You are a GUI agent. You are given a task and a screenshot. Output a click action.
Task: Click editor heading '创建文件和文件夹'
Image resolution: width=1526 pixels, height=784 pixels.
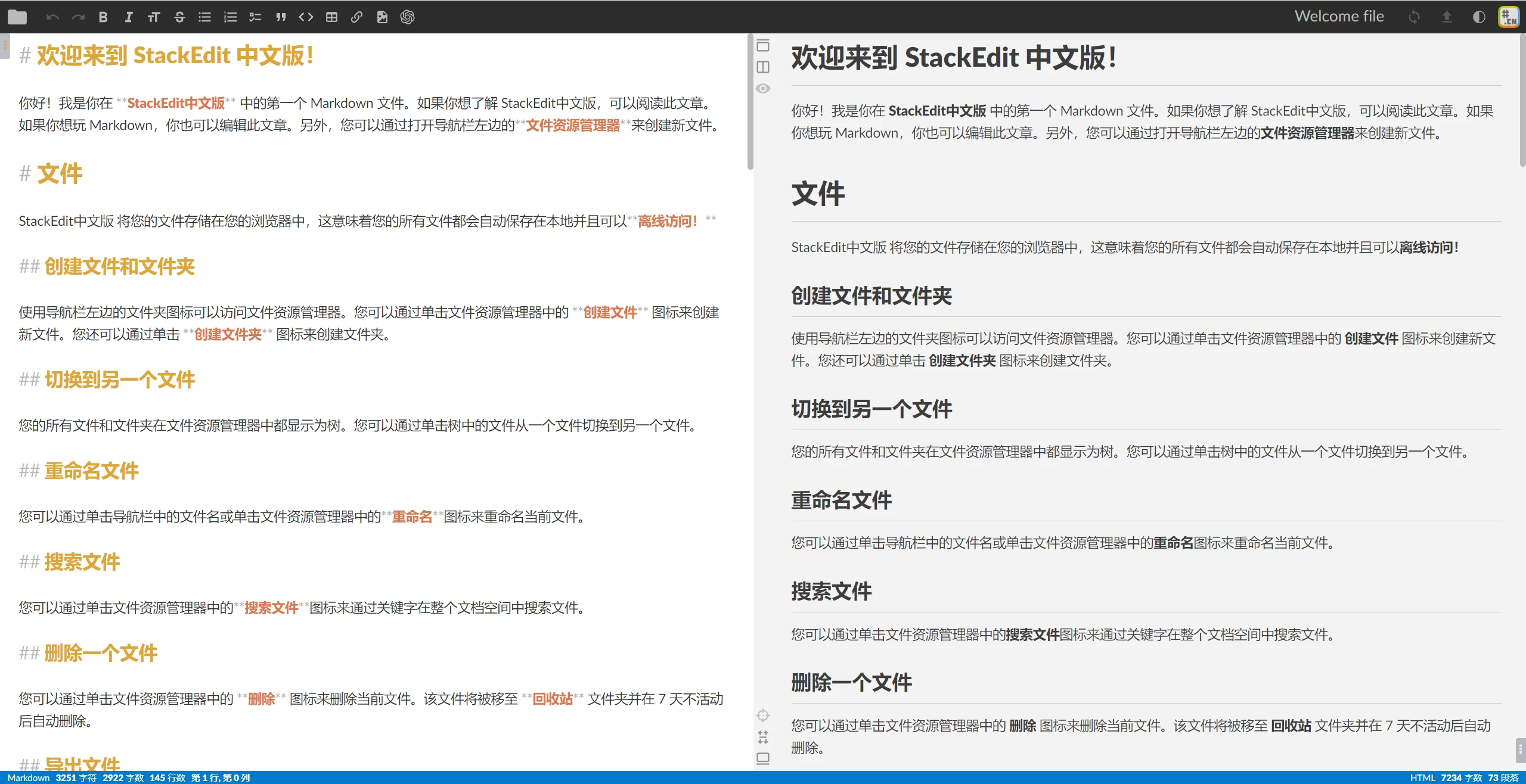point(119,266)
